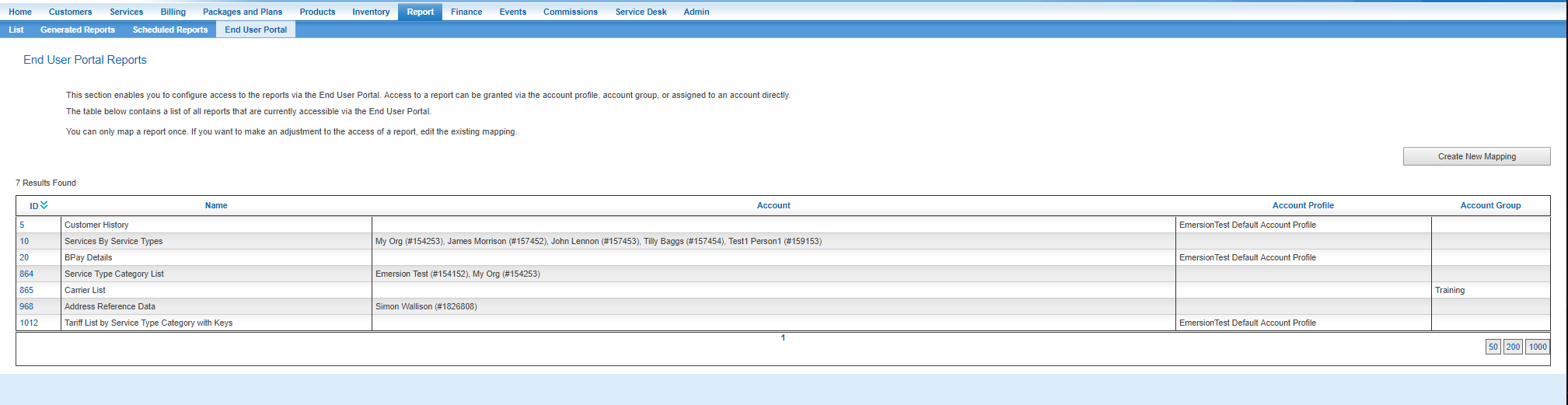
Task: Sort by Account Group column header
Action: pyautogui.click(x=1490, y=205)
